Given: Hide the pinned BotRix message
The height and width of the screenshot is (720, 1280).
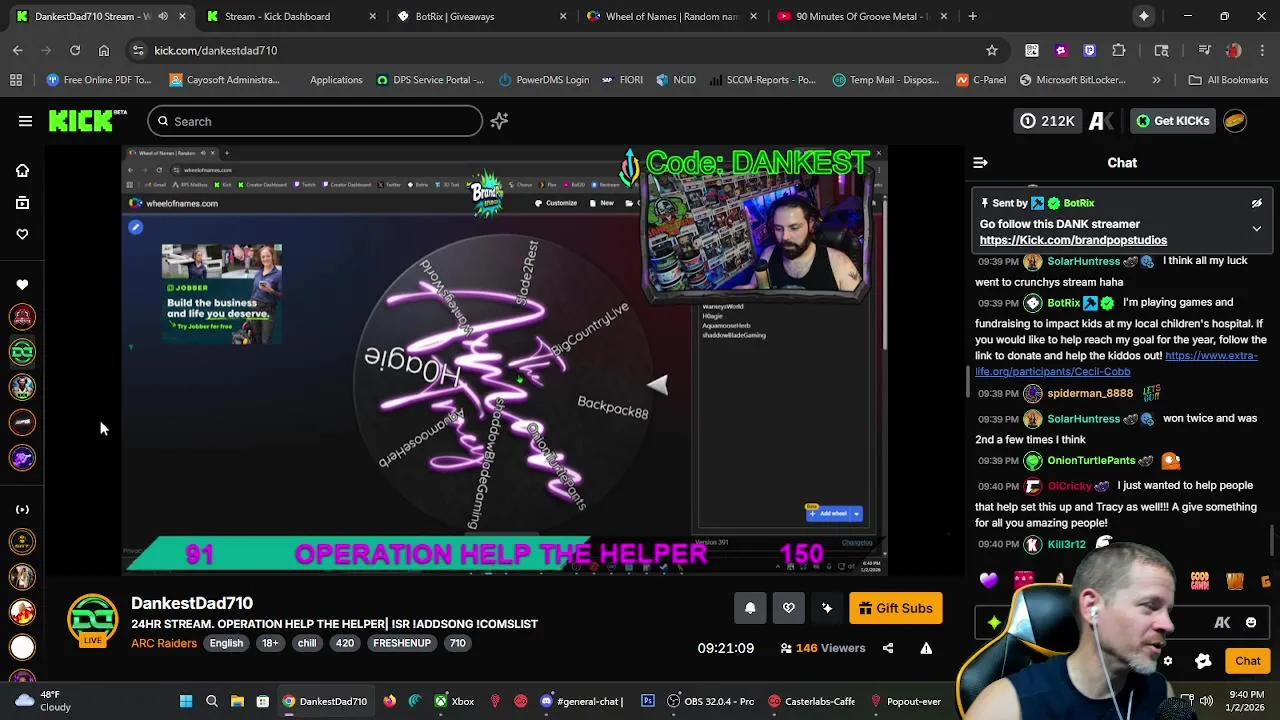Looking at the screenshot, I should point(1257,203).
